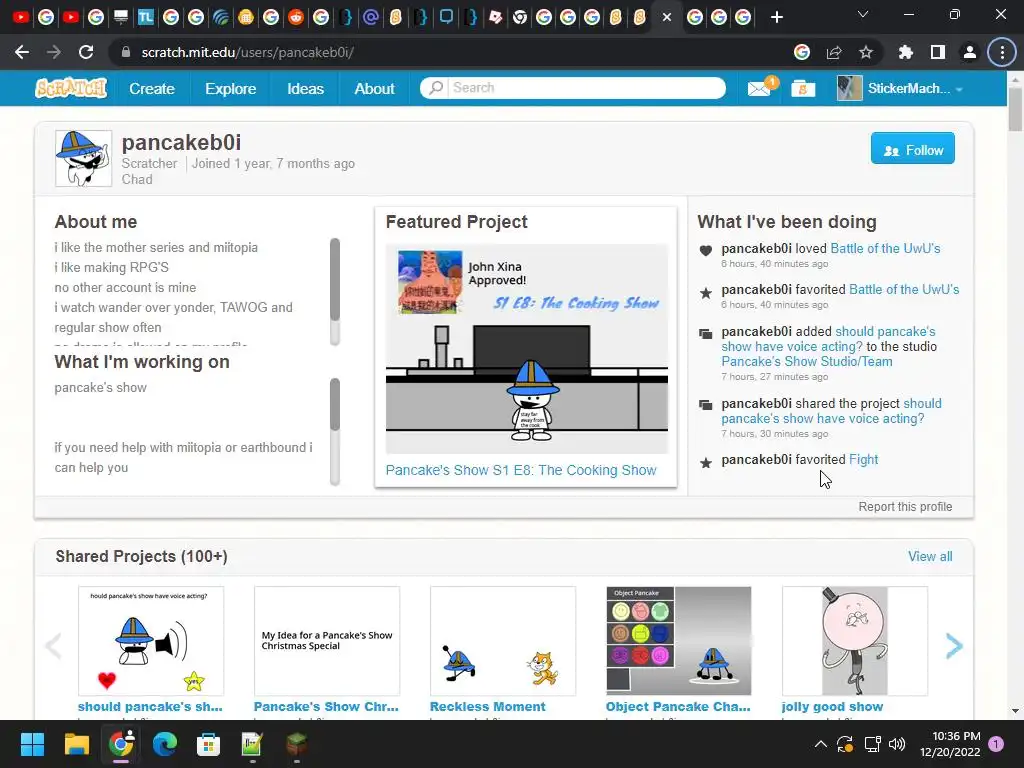Switch to first YouTube browser tab

point(21,17)
